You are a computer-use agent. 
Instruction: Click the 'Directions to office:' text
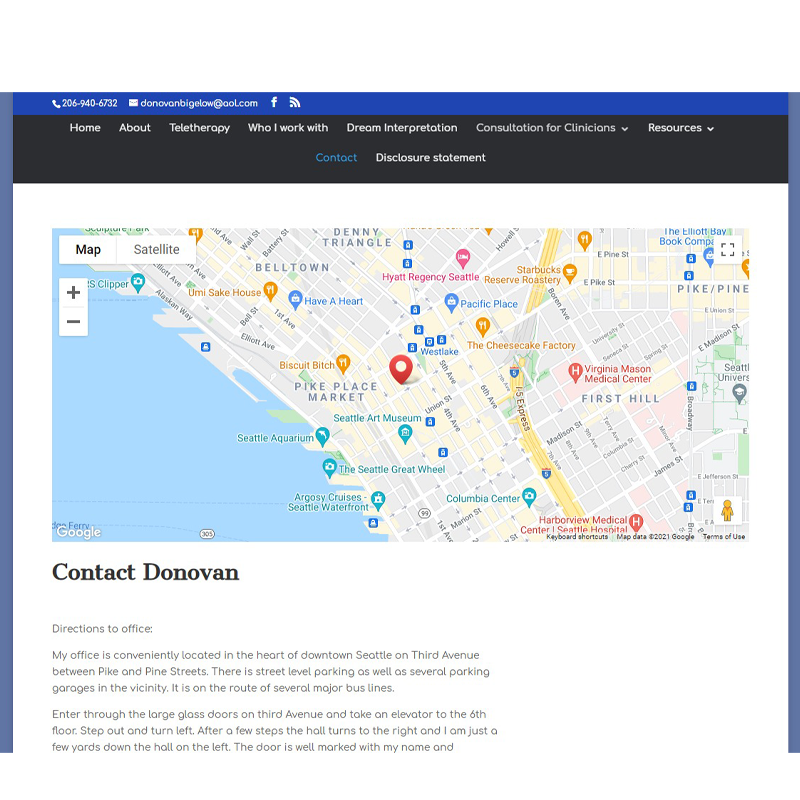[103, 629]
